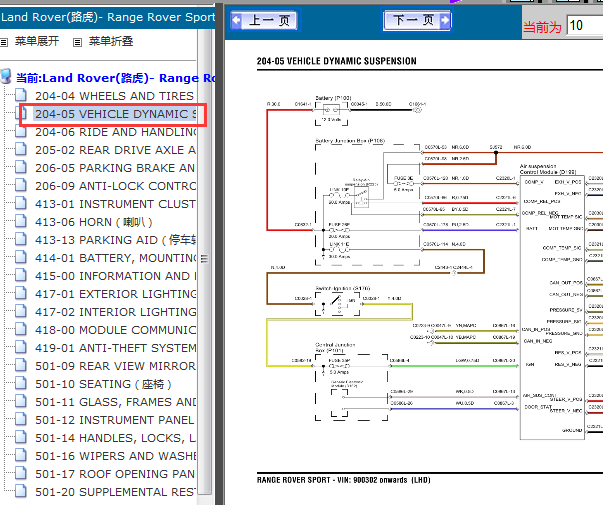Click document icon next to 418-00 MODULE

21,329
